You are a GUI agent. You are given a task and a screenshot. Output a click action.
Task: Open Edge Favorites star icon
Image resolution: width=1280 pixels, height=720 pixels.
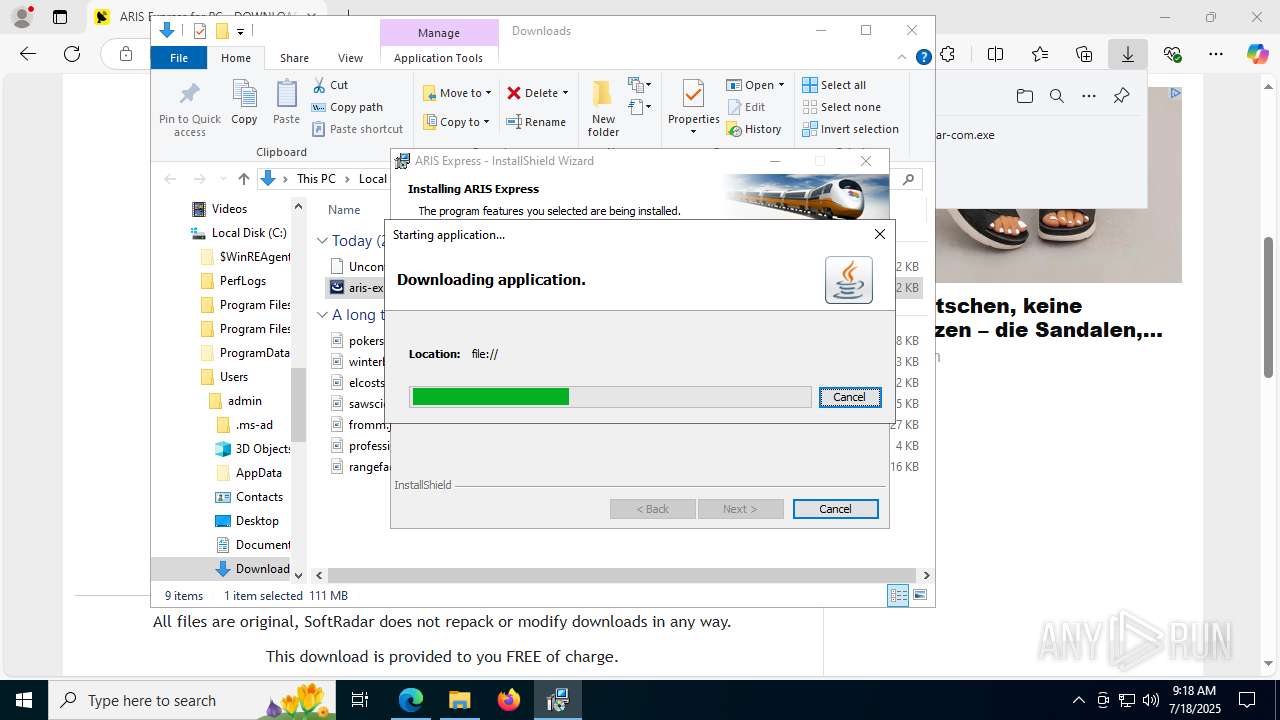coord(1040,54)
